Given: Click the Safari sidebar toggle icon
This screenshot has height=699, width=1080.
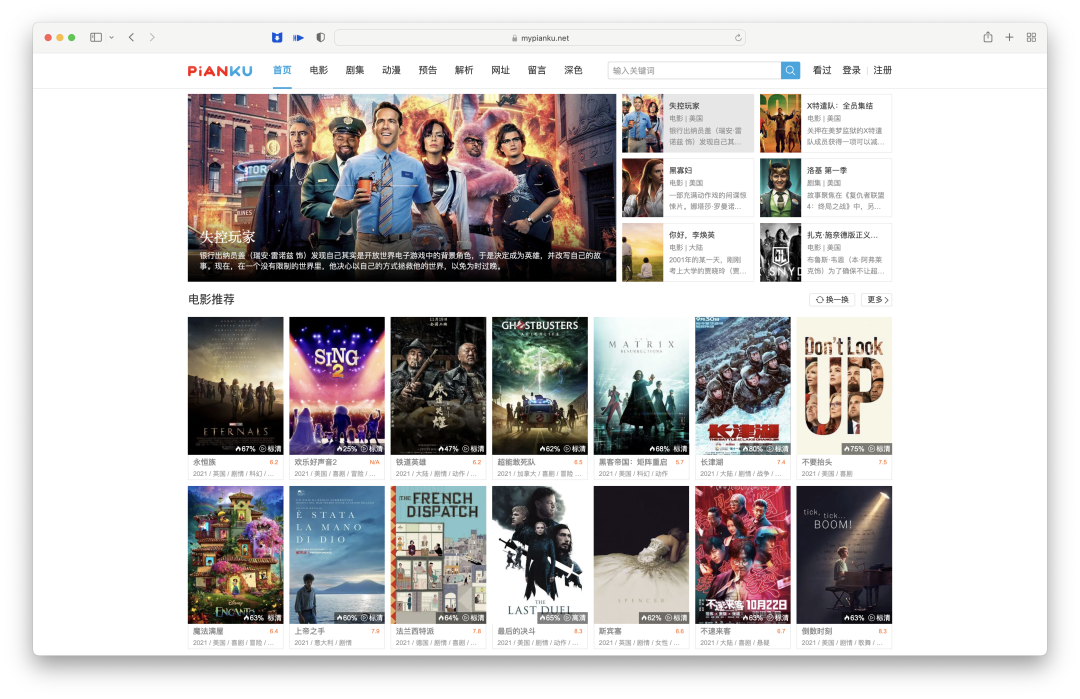Looking at the screenshot, I should pos(96,37).
